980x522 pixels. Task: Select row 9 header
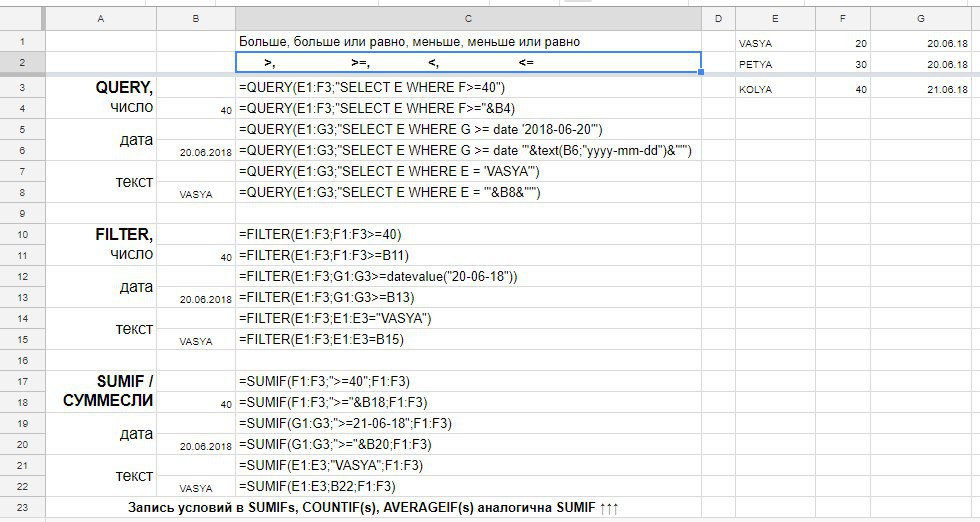click(22, 213)
